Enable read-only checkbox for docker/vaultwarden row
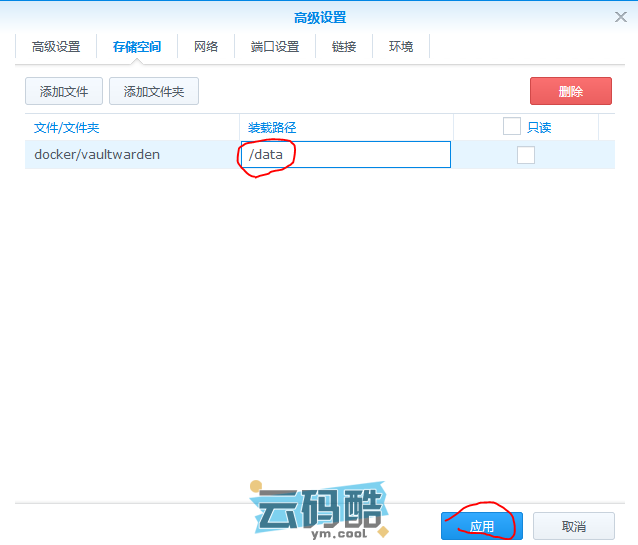The image size is (638, 545). click(x=525, y=155)
